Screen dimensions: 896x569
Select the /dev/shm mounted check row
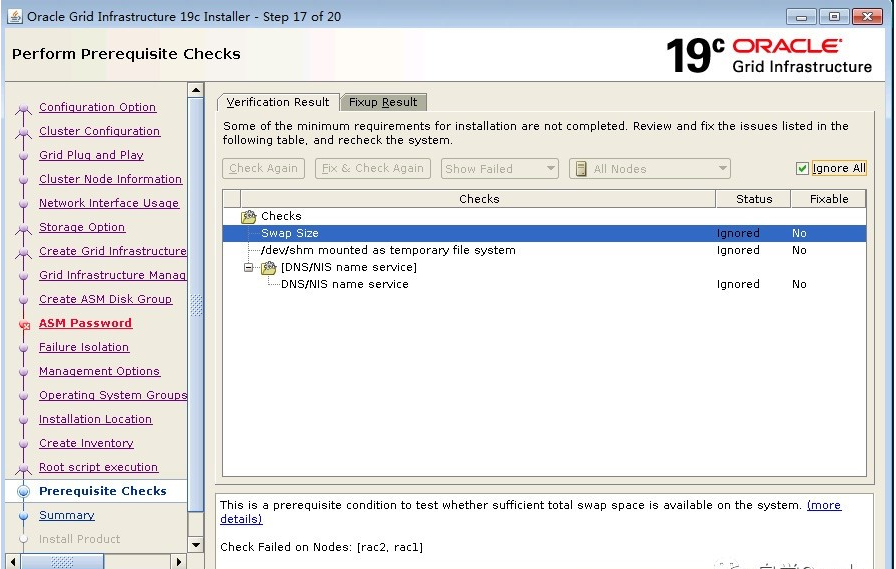pyautogui.click(x=388, y=251)
